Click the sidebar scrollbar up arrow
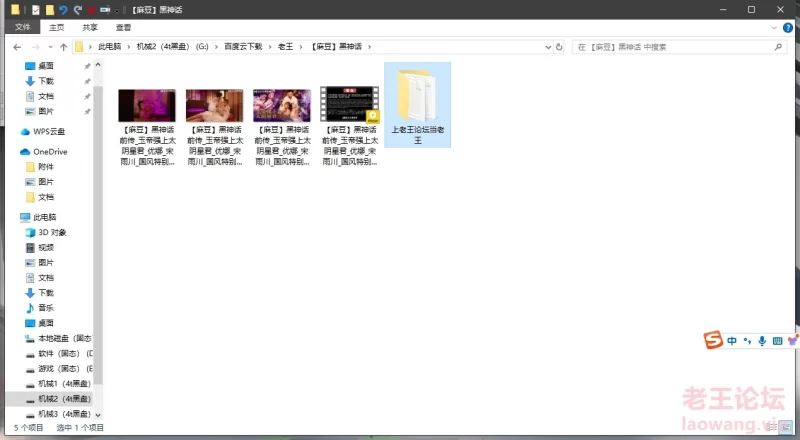Screen dimensions: 800x440 pos(98,65)
